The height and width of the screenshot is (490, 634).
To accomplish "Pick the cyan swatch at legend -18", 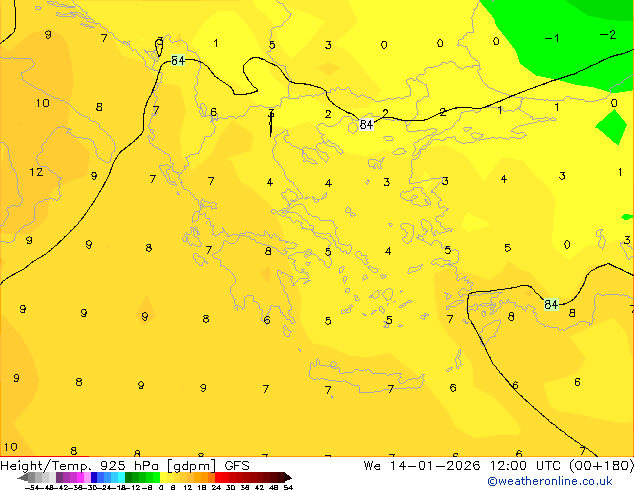I will [121, 477].
